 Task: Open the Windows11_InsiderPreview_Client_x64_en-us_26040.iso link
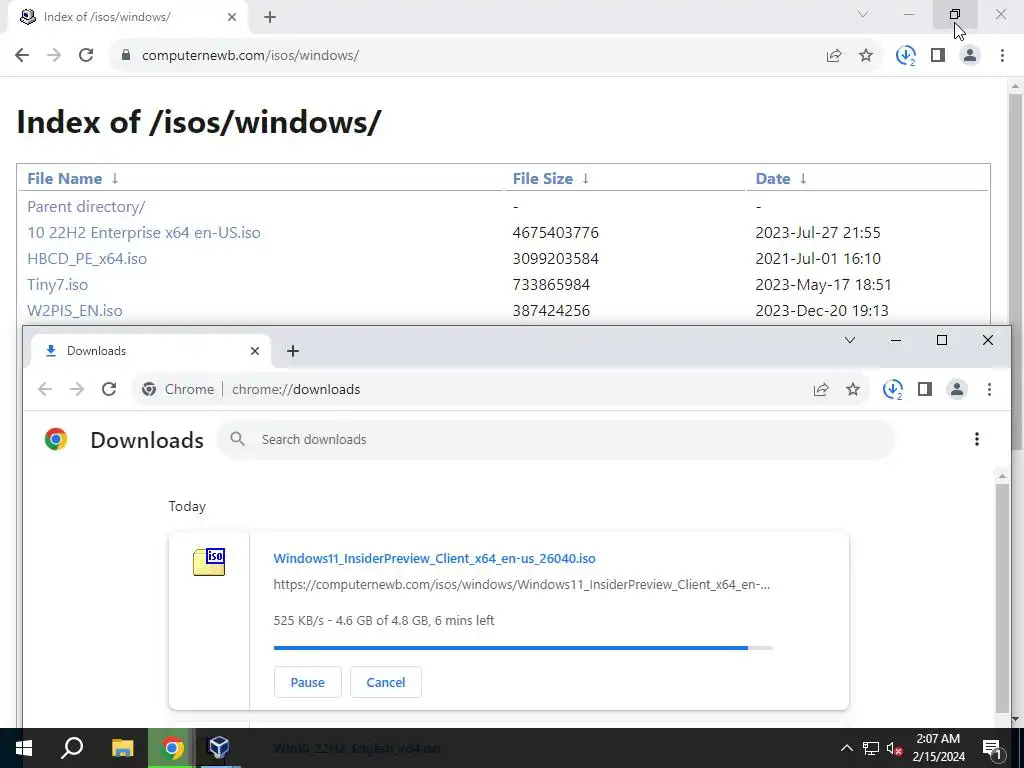[434, 558]
